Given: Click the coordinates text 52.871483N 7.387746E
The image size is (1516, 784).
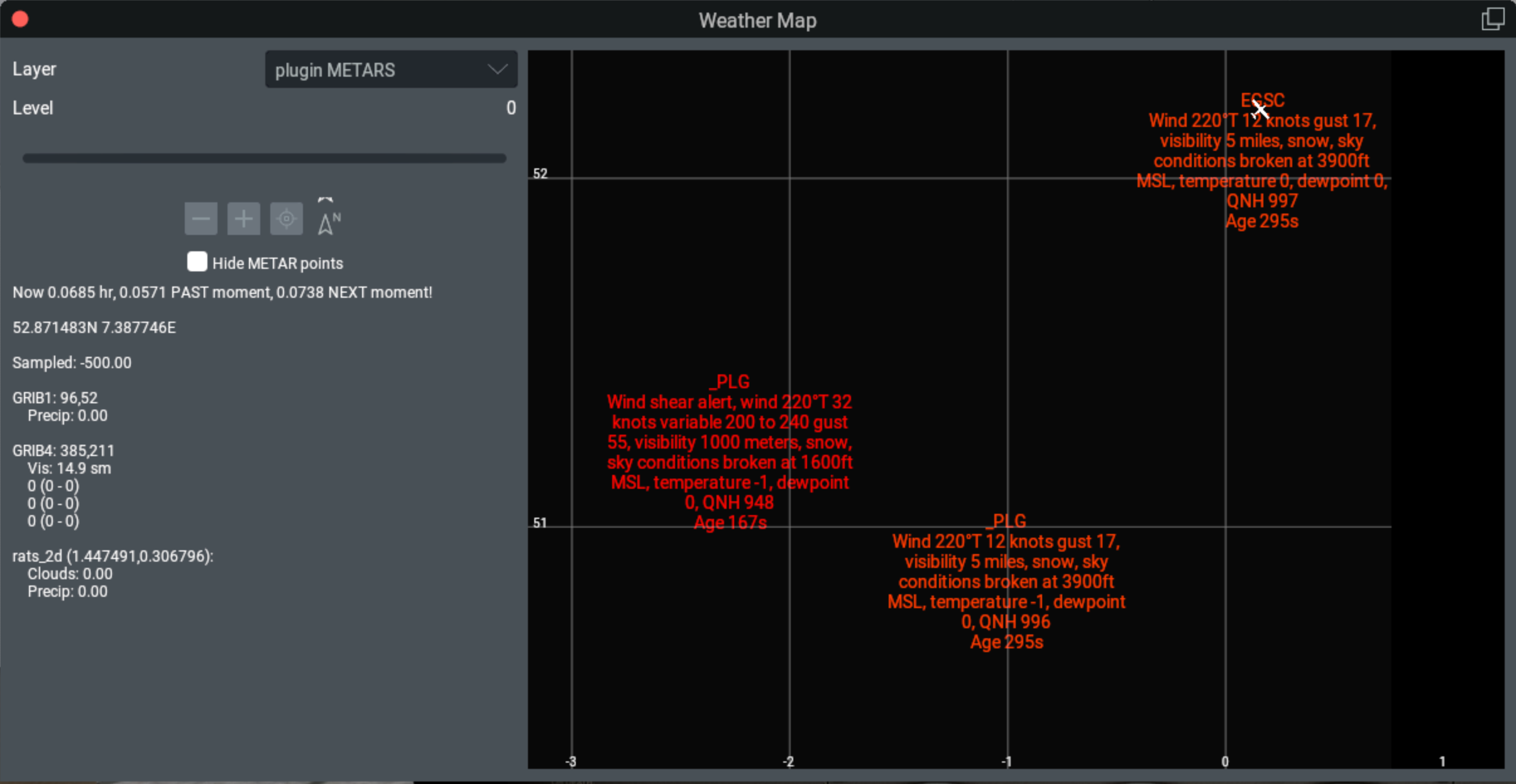Looking at the screenshot, I should coord(94,327).
